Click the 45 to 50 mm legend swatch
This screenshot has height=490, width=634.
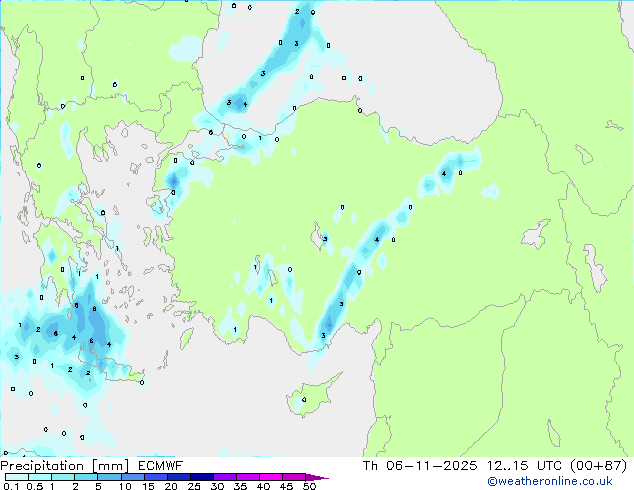point(294,477)
